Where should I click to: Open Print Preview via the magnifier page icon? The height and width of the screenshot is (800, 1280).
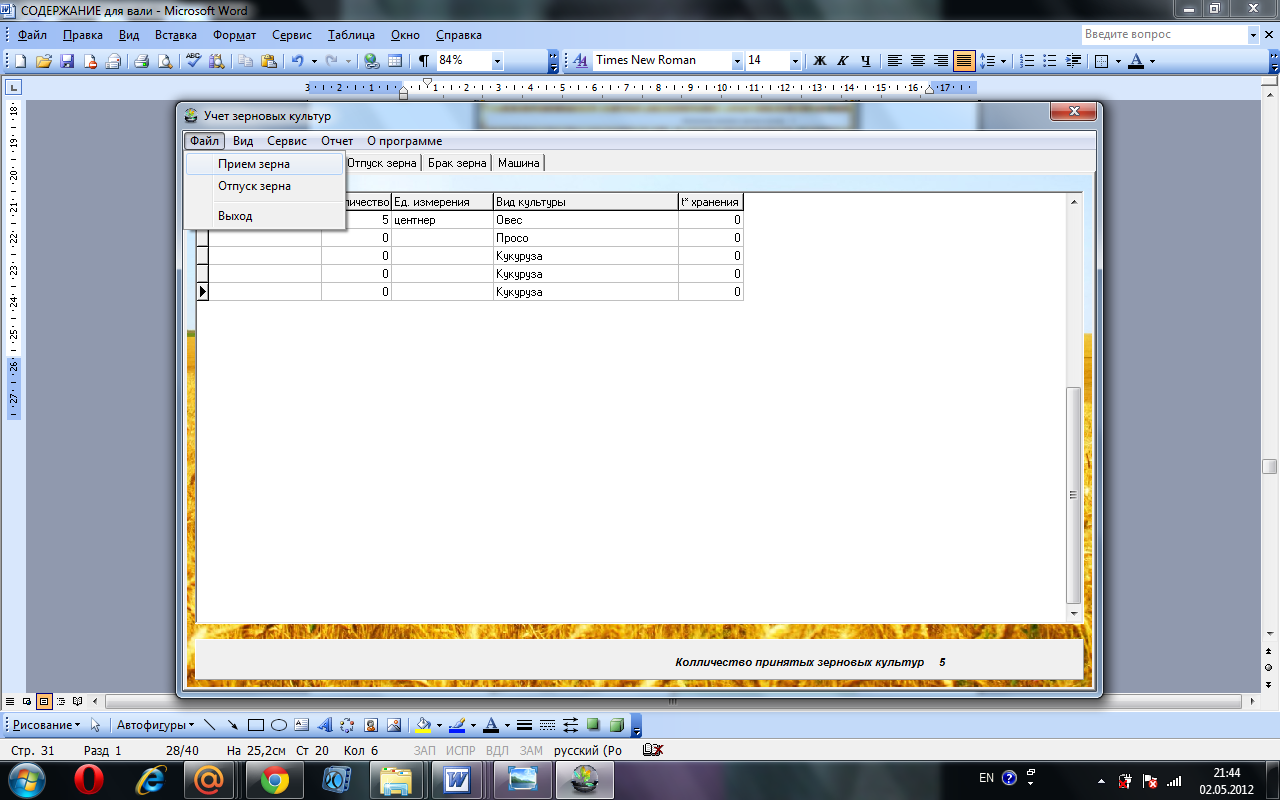coord(165,61)
